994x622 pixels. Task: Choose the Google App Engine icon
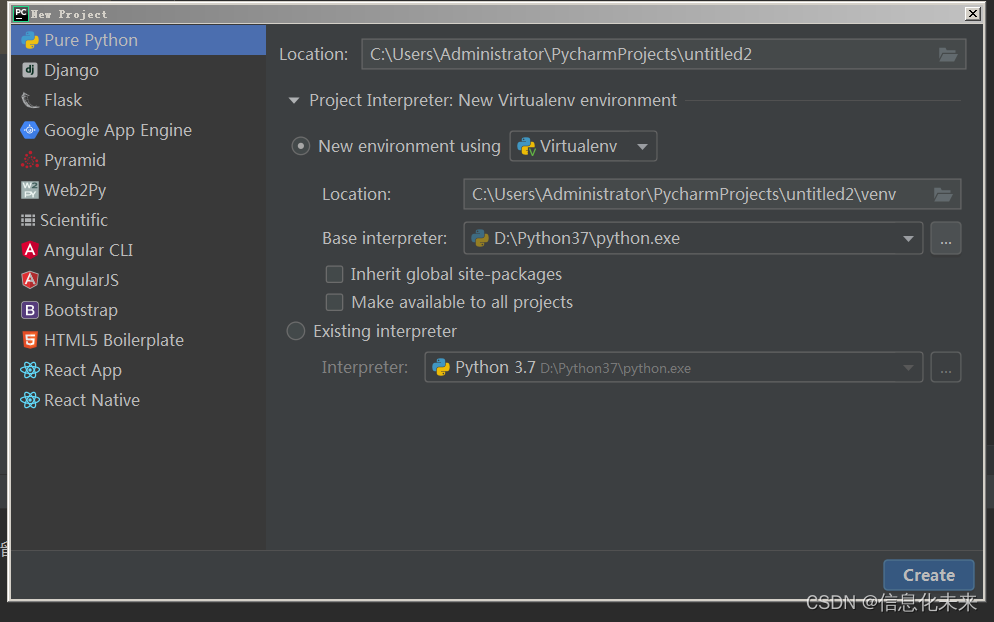click(x=30, y=130)
